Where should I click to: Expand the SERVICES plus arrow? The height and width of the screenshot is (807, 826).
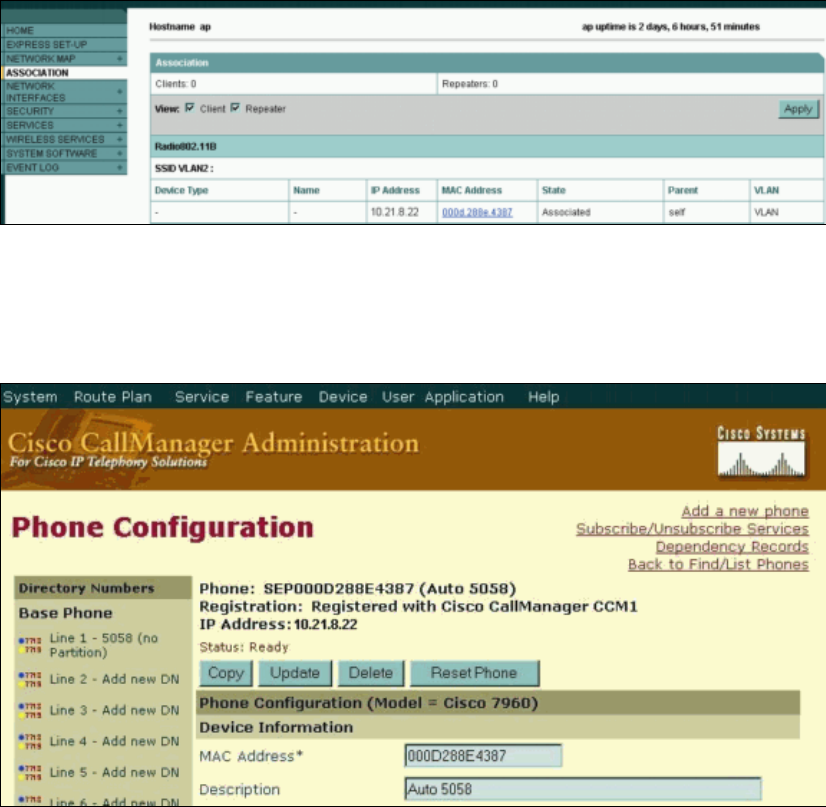coord(120,125)
